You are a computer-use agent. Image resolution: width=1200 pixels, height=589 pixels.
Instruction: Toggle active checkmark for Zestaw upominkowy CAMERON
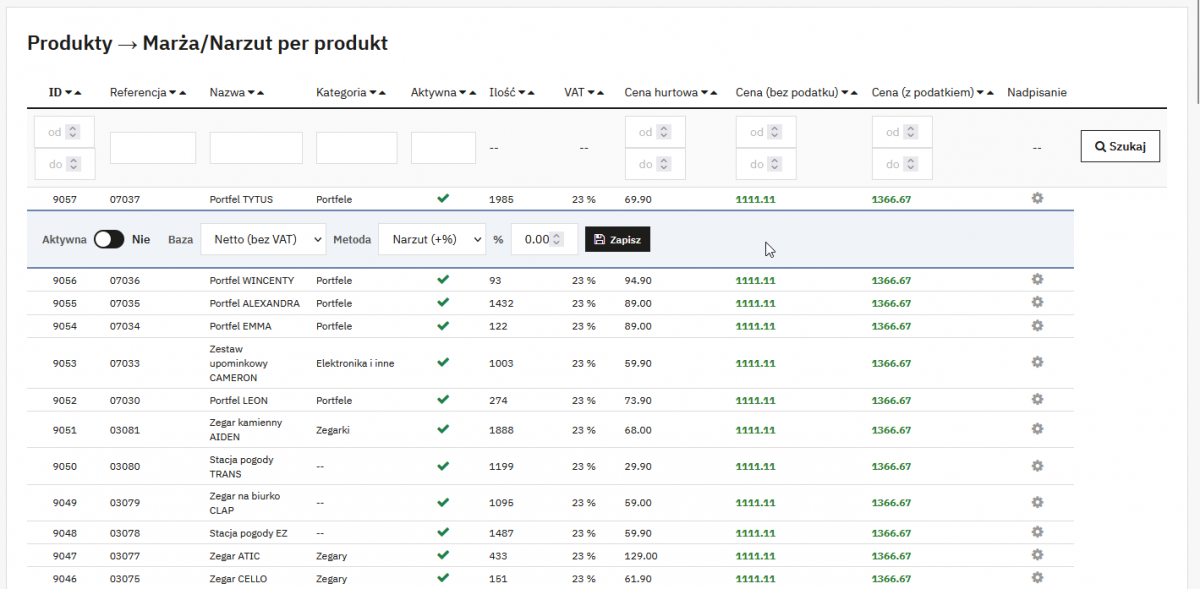[443, 362]
